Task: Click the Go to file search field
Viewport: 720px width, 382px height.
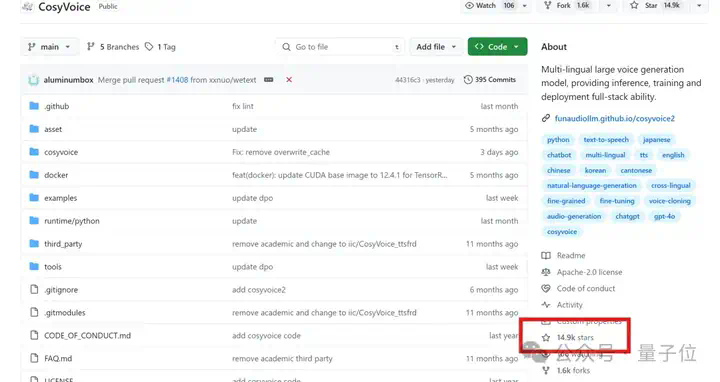Action: (340, 46)
